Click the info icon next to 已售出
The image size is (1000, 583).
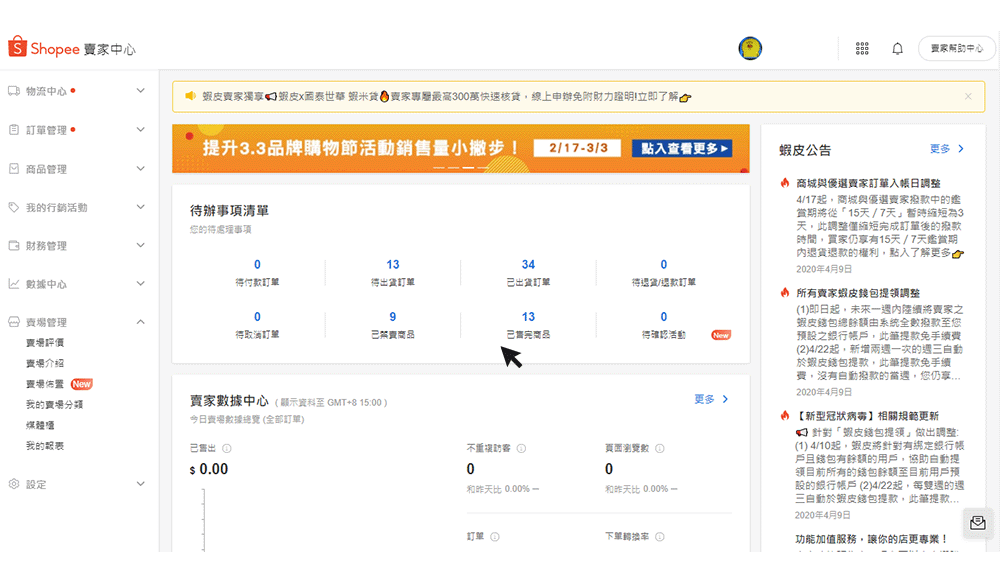pos(227,449)
